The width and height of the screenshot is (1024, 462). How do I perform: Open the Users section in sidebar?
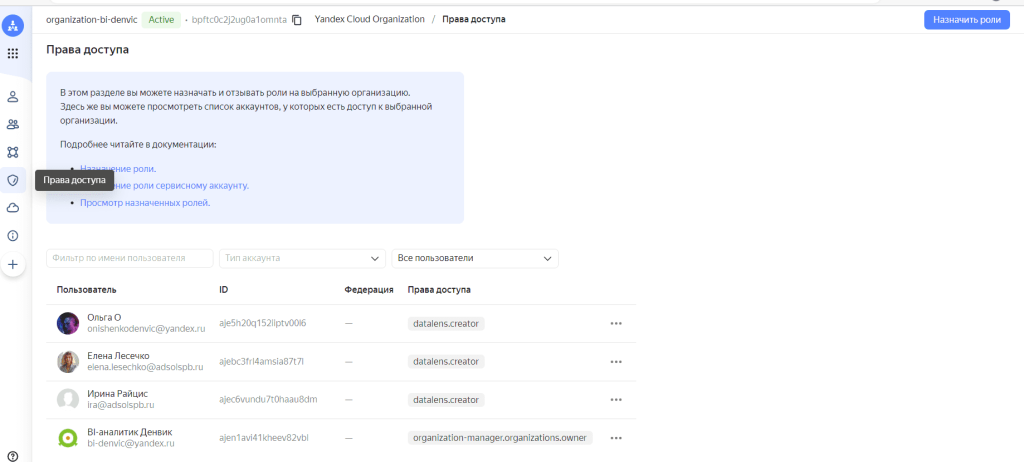(x=13, y=97)
